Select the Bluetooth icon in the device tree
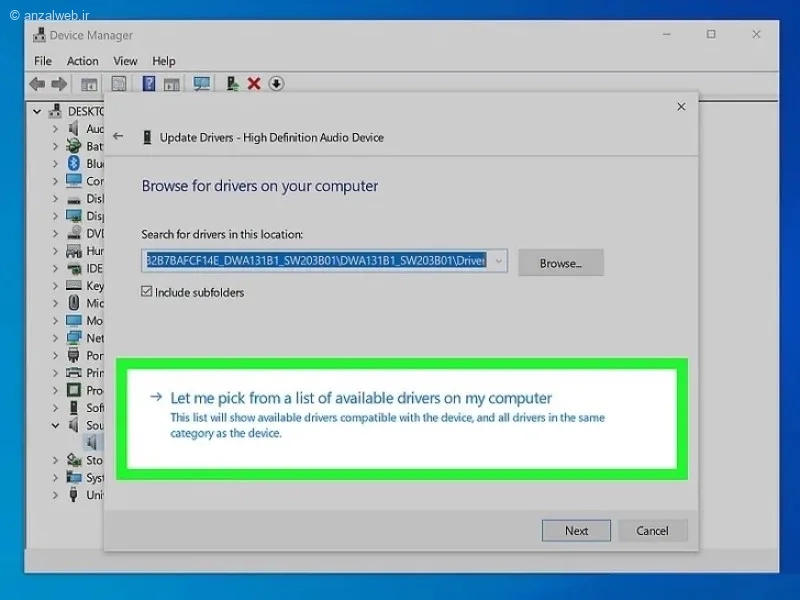Screen dimensions: 800x600 (x=74, y=163)
